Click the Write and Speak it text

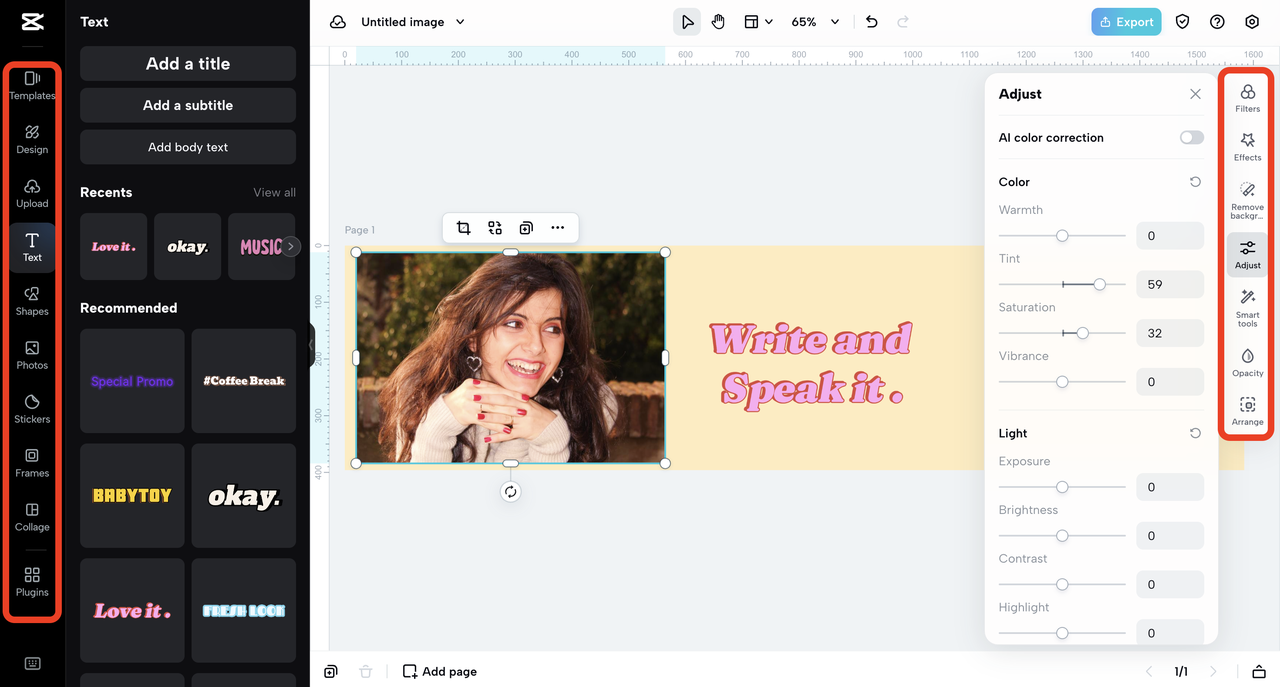[811, 365]
